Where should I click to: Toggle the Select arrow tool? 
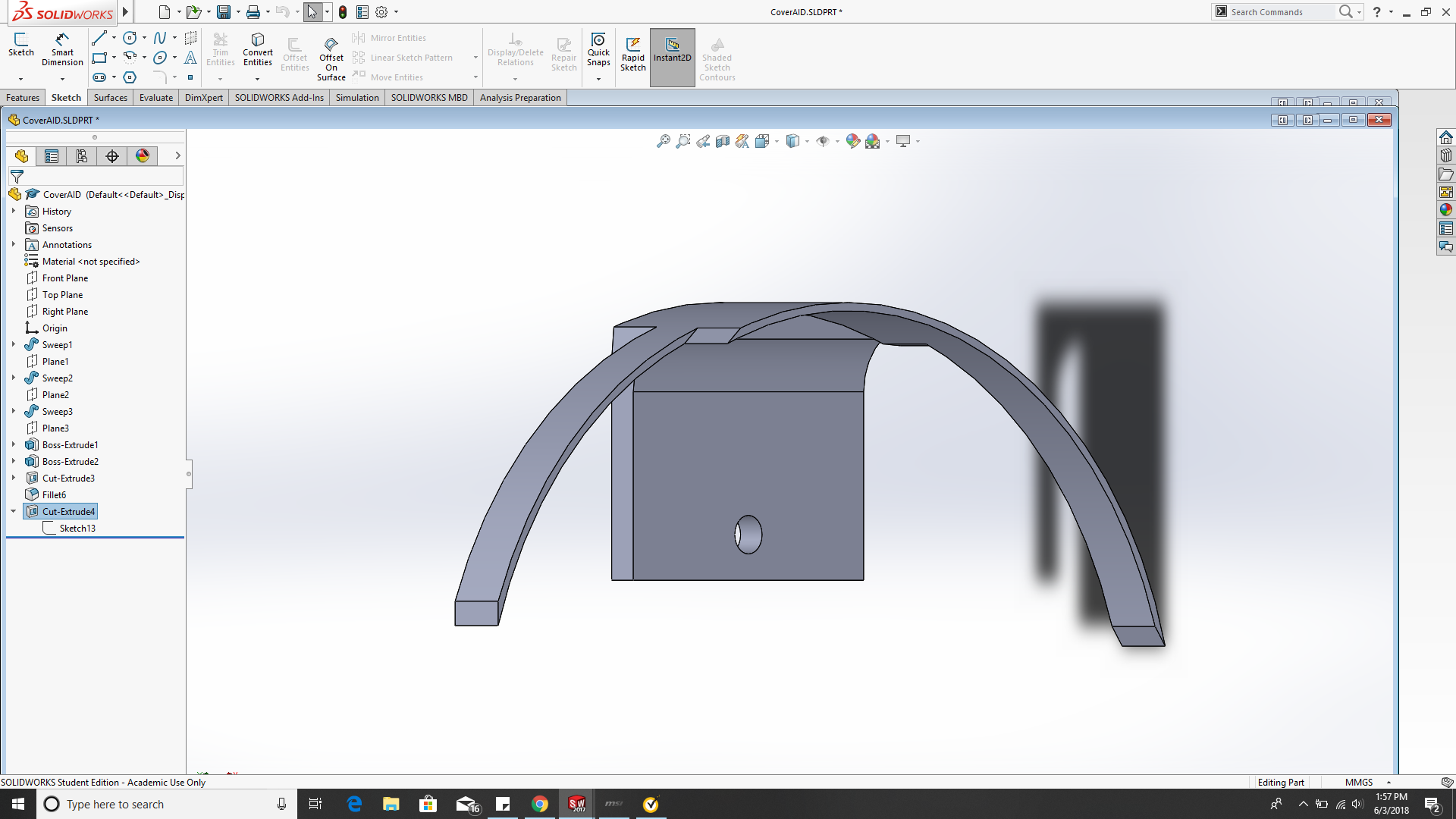(x=312, y=12)
